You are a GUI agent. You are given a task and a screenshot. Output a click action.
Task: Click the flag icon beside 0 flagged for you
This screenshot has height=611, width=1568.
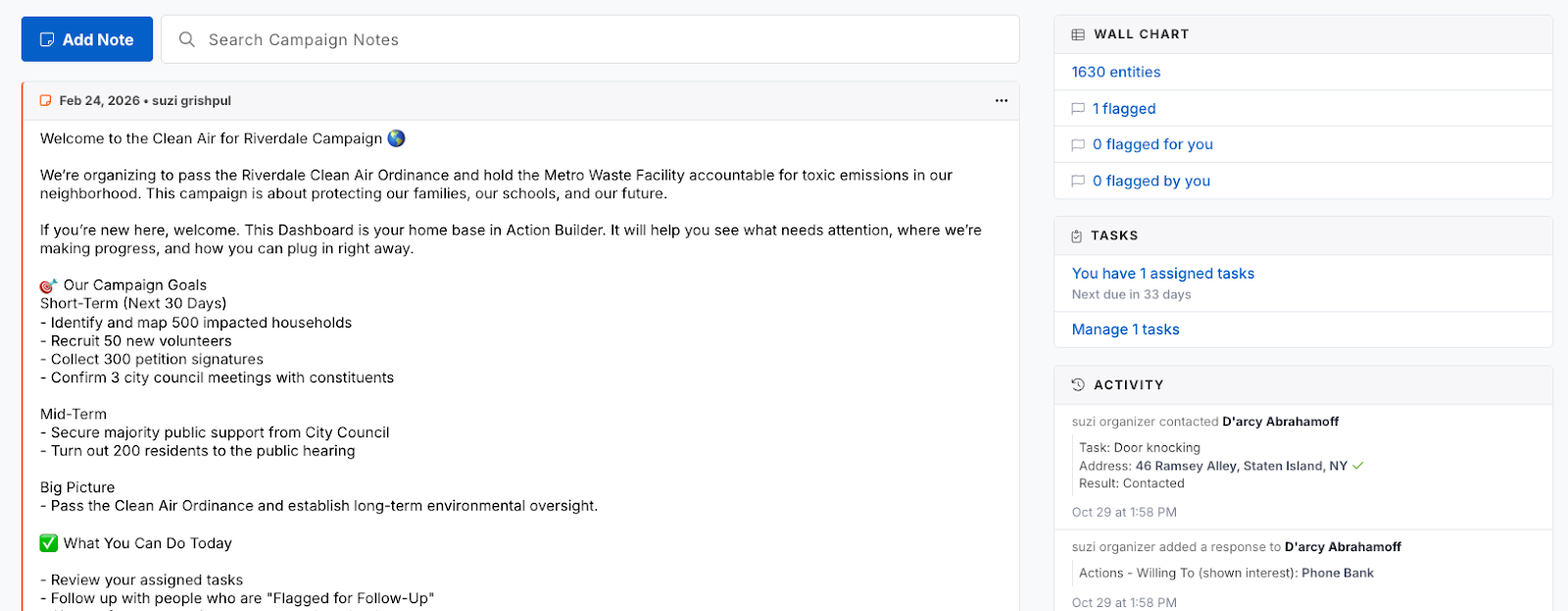pos(1078,145)
